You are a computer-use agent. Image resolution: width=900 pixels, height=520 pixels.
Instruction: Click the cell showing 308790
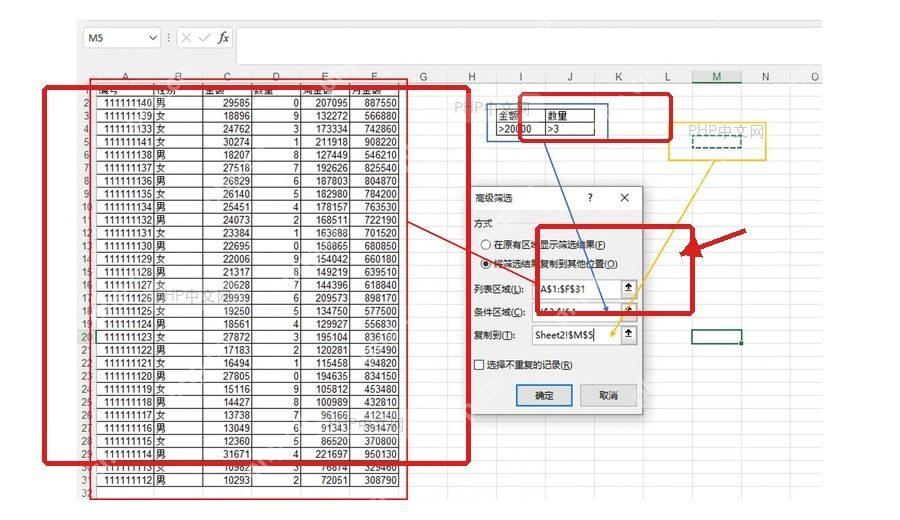374,480
